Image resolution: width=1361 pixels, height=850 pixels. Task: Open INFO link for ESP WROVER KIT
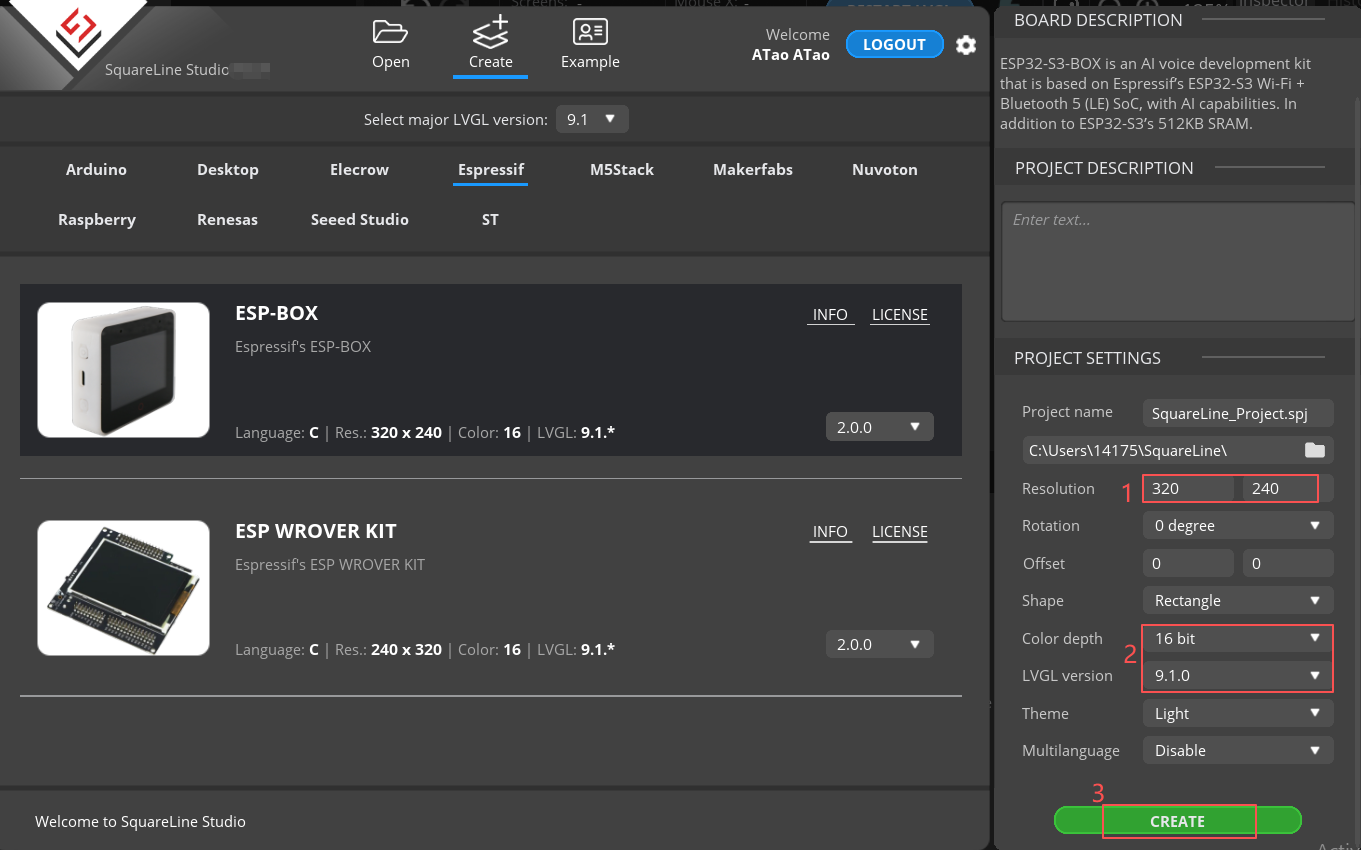[x=830, y=532]
